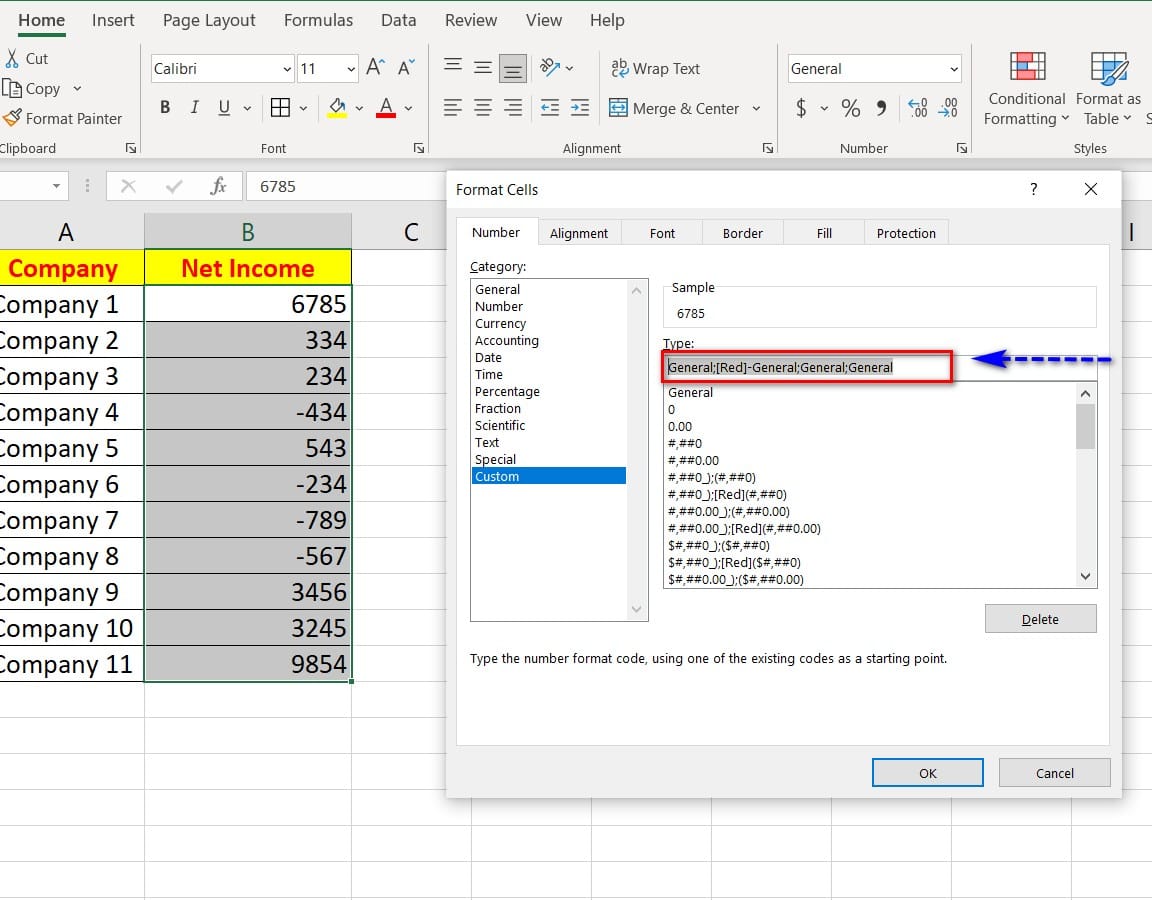Click the Accounting Number Format dollar icon
This screenshot has width=1152, height=900.
(x=801, y=108)
